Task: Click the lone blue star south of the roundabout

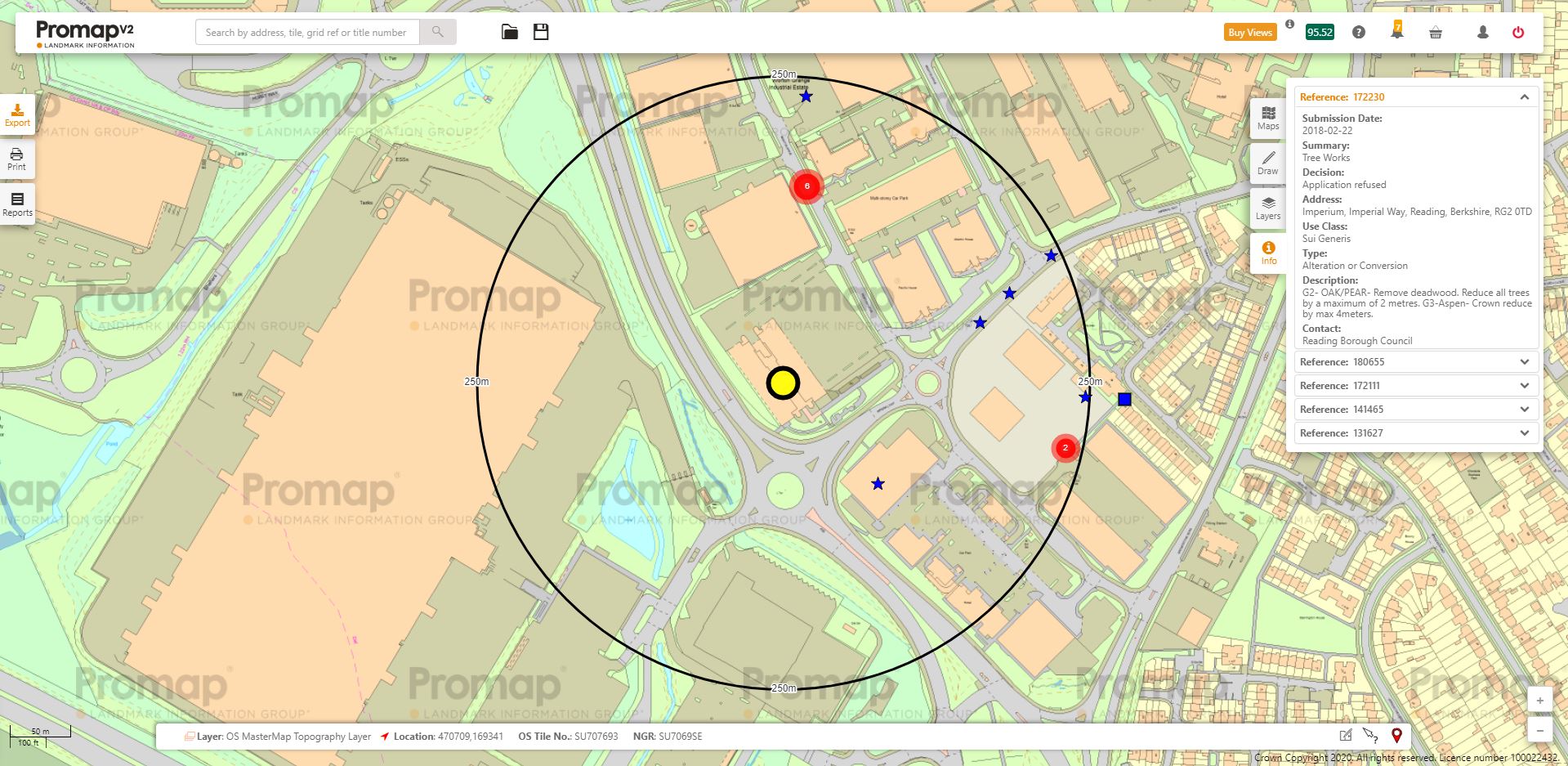Action: pyautogui.click(x=878, y=484)
